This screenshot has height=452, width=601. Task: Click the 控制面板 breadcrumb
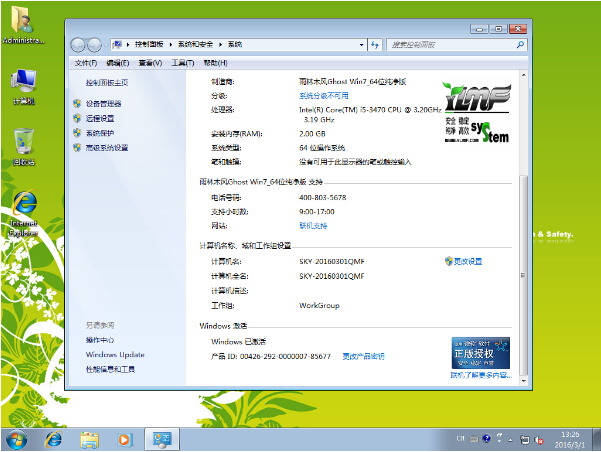click(149, 44)
